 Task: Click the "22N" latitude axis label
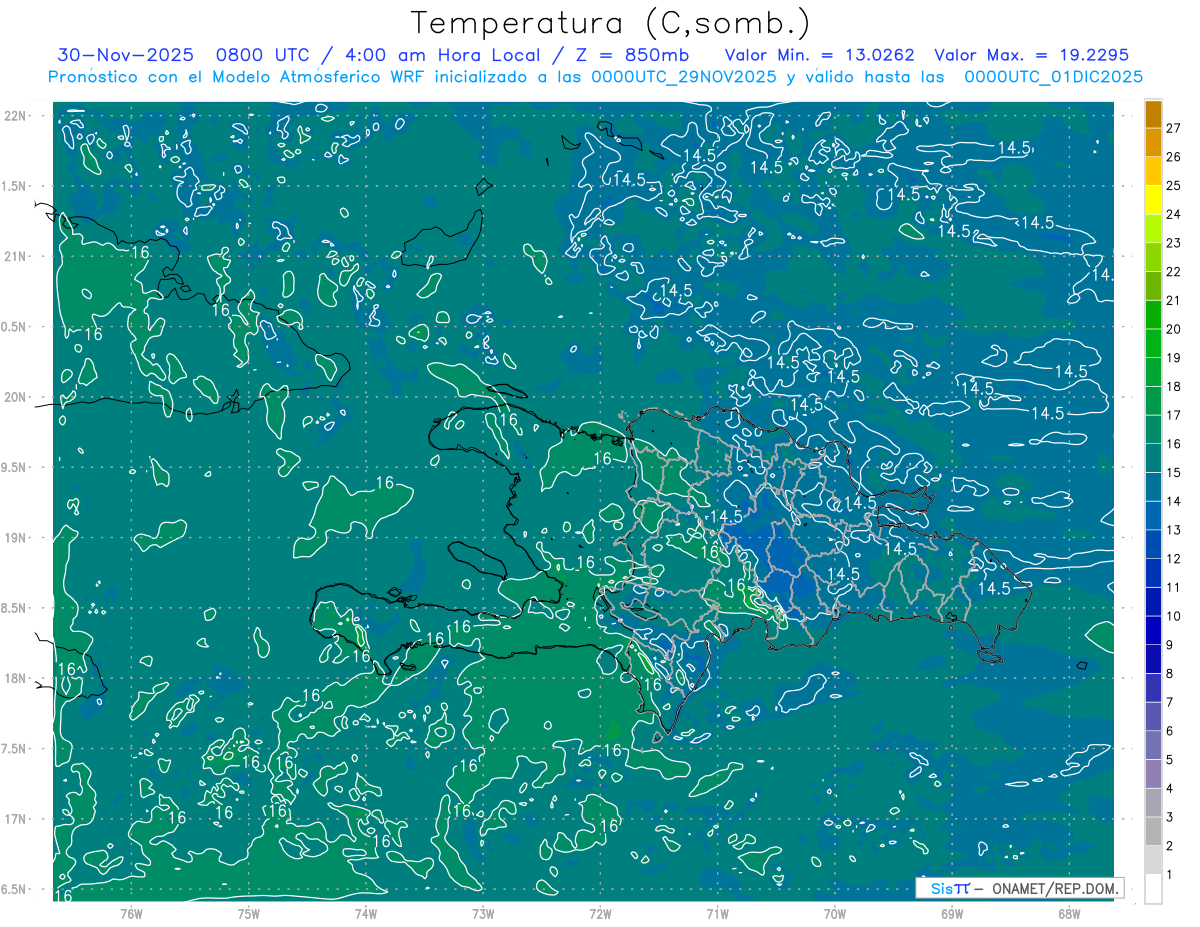[17, 116]
